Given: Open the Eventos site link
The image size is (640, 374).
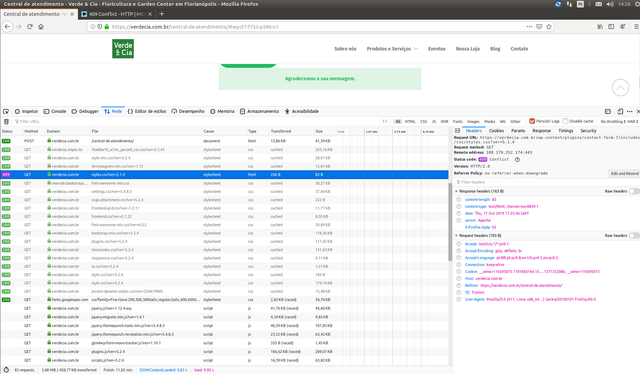Looking at the screenshot, I should click(x=437, y=49).
